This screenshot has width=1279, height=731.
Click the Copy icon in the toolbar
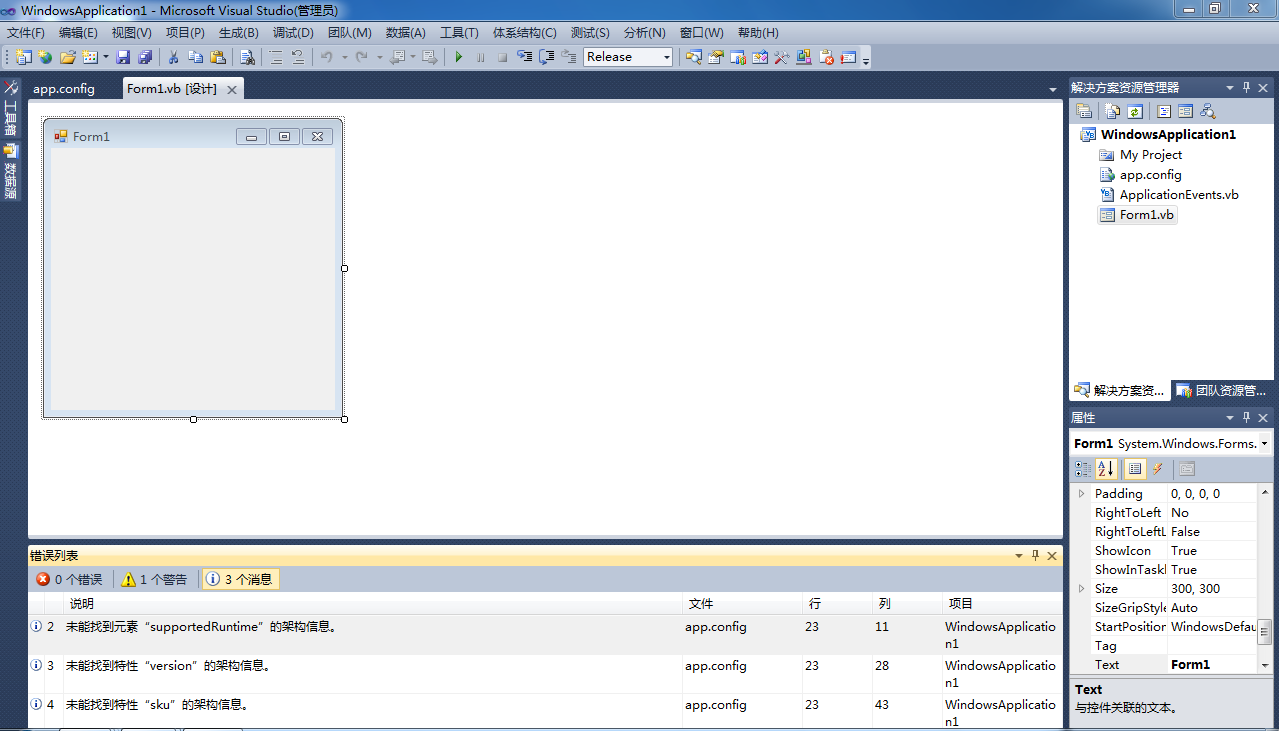click(195, 57)
